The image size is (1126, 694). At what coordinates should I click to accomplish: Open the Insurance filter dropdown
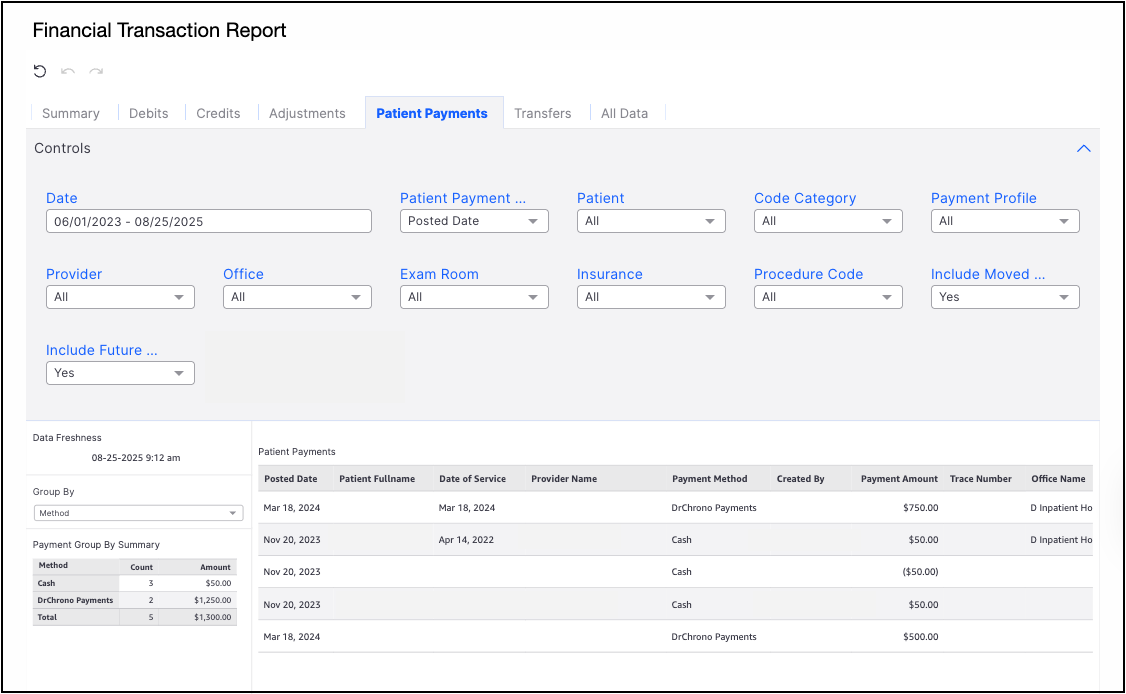pos(651,297)
